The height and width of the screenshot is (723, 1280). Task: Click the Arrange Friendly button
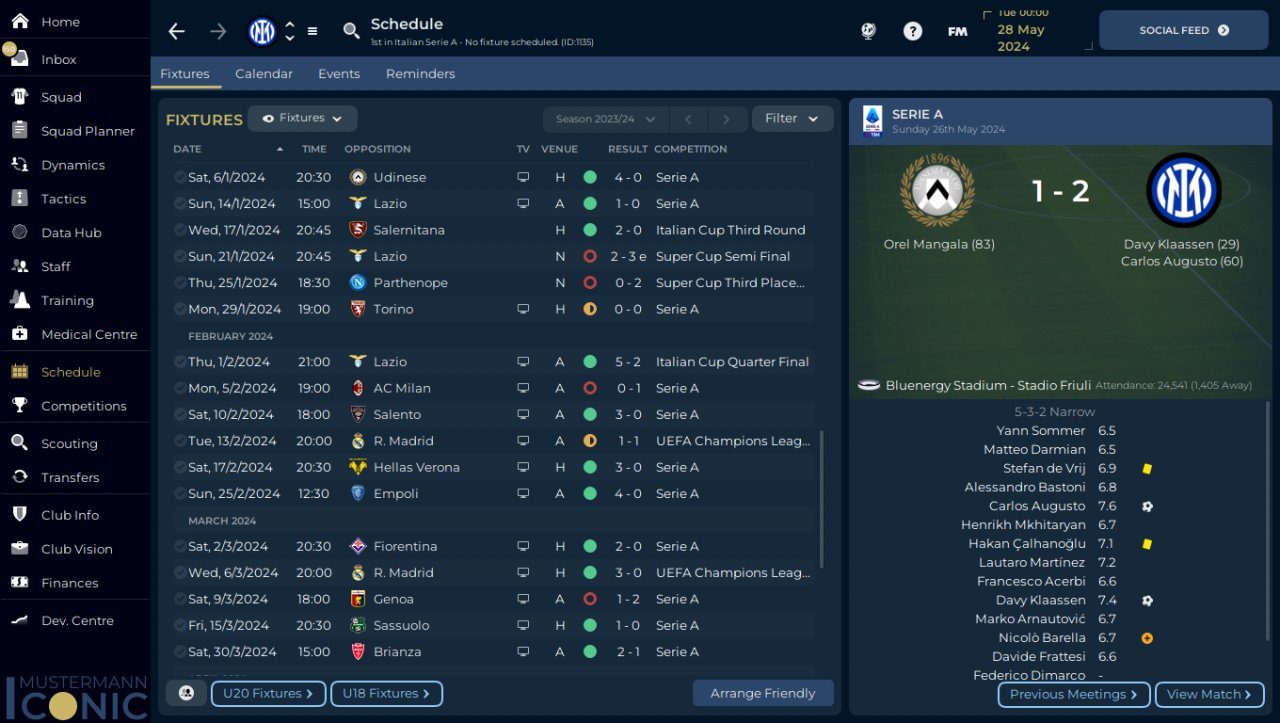click(763, 693)
